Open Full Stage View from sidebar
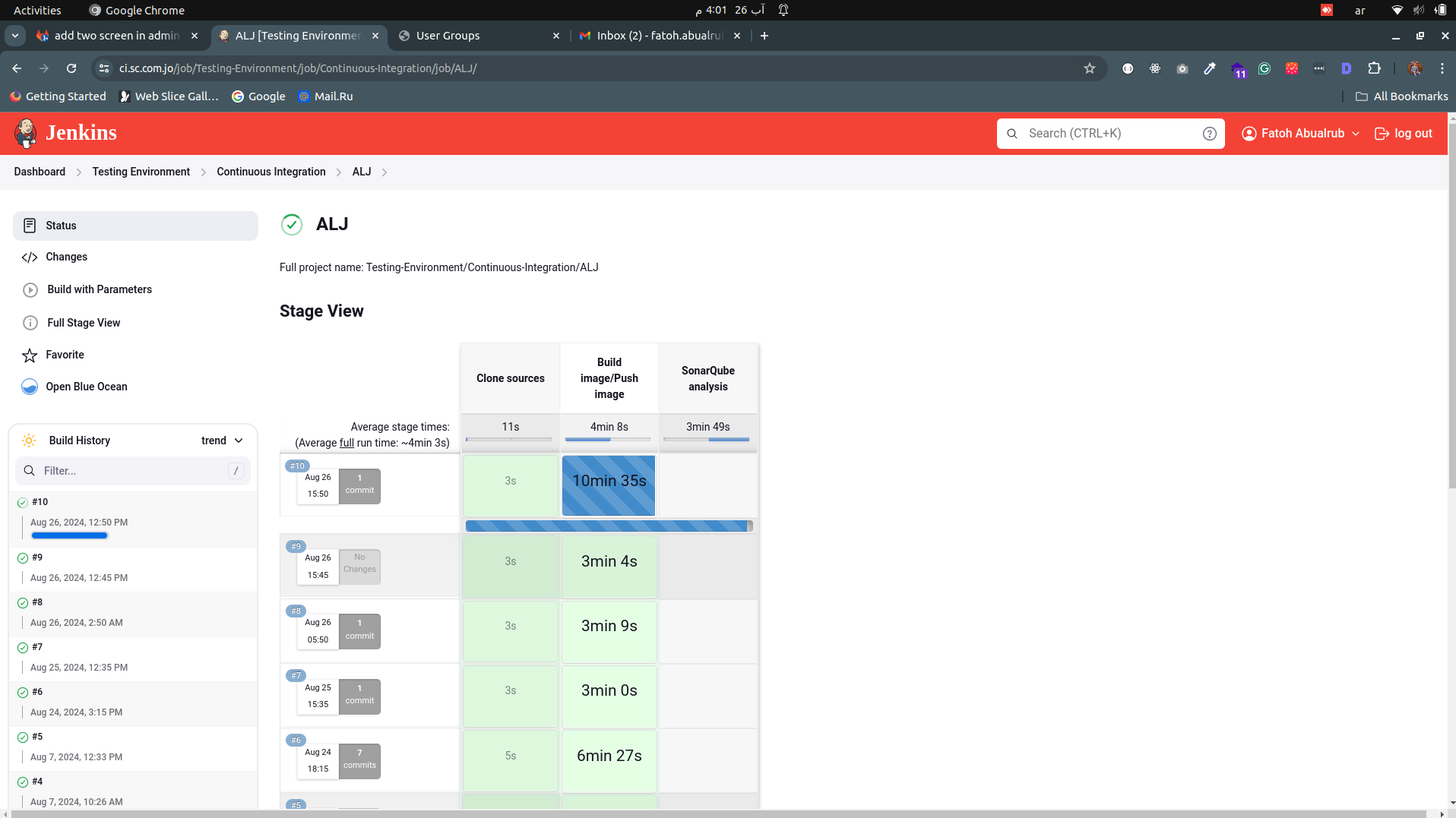This screenshot has height=818, width=1456. [84, 323]
